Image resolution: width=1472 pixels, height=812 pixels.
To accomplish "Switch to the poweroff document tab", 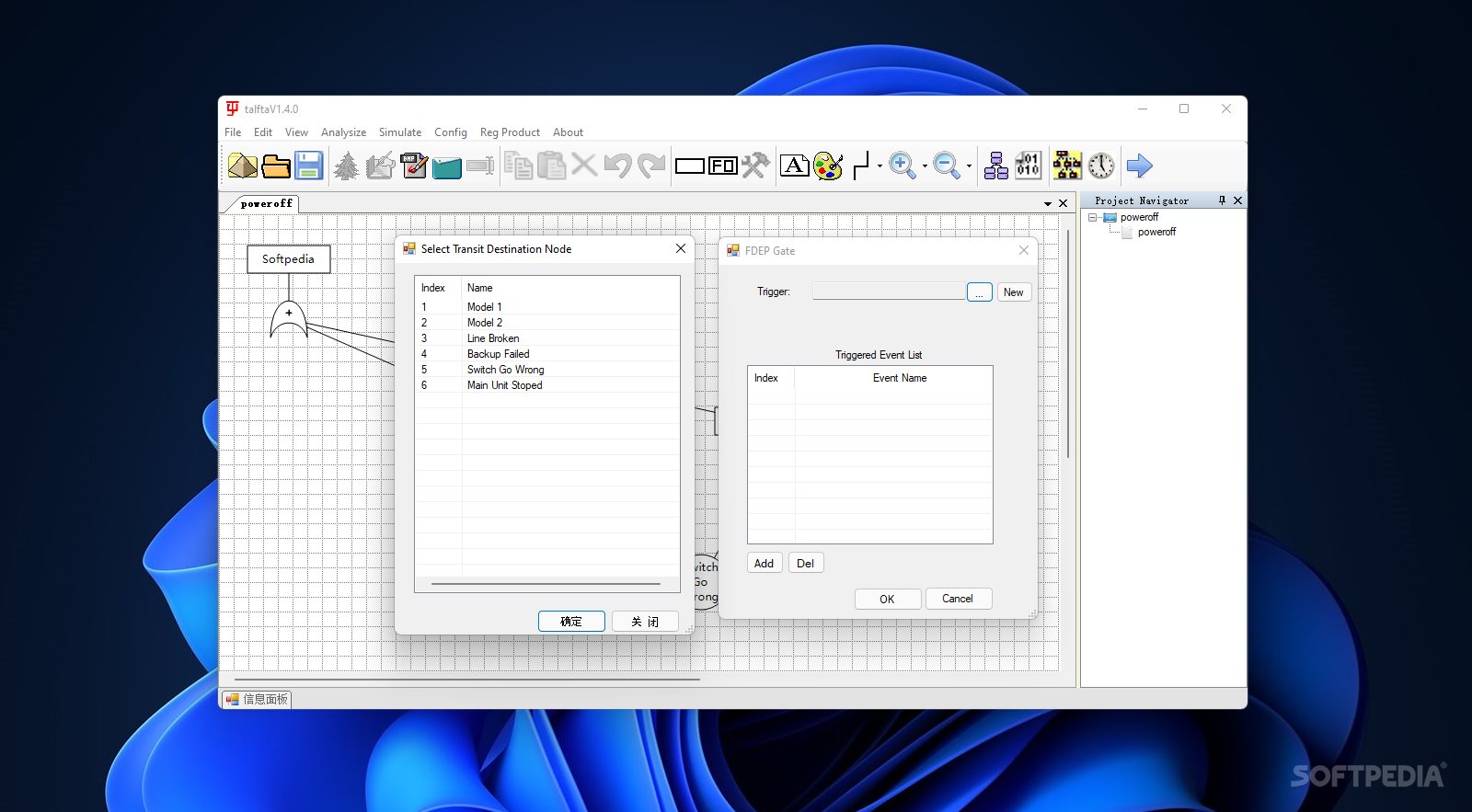I will (267, 203).
